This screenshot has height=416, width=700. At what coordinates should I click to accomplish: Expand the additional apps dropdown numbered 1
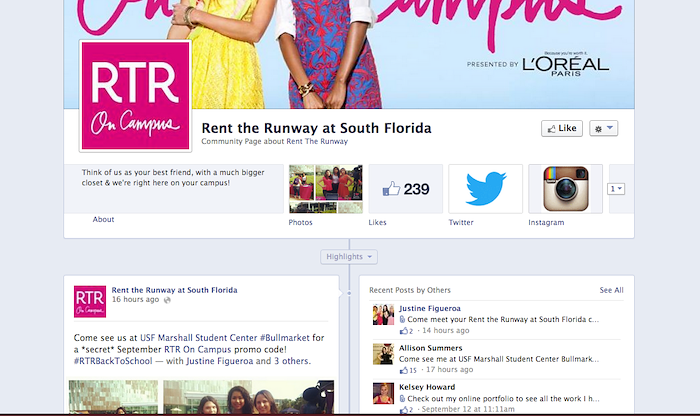click(x=616, y=189)
